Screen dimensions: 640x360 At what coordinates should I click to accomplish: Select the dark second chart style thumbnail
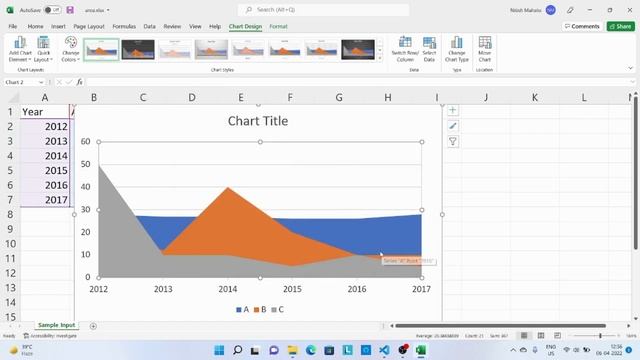coord(138,50)
